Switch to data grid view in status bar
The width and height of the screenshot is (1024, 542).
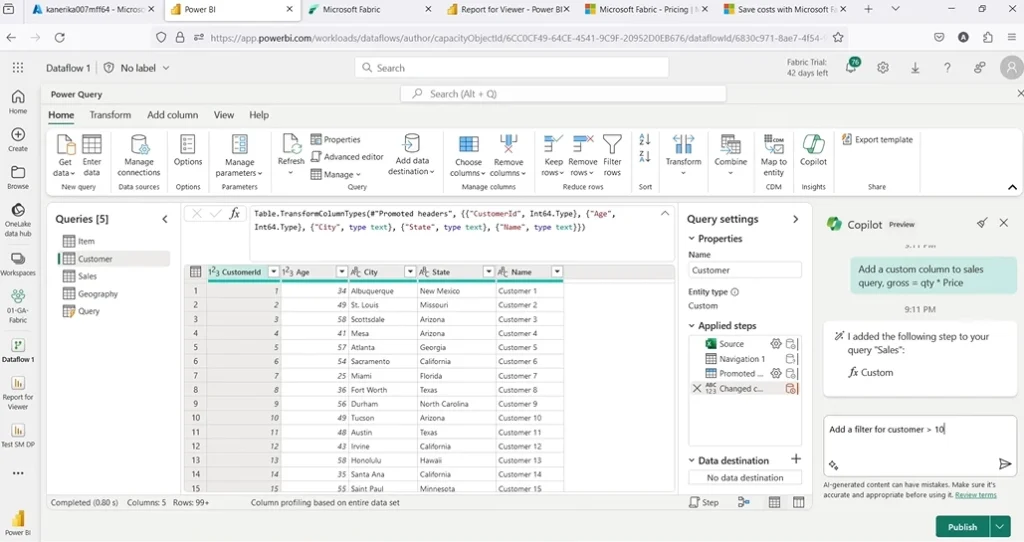775,502
